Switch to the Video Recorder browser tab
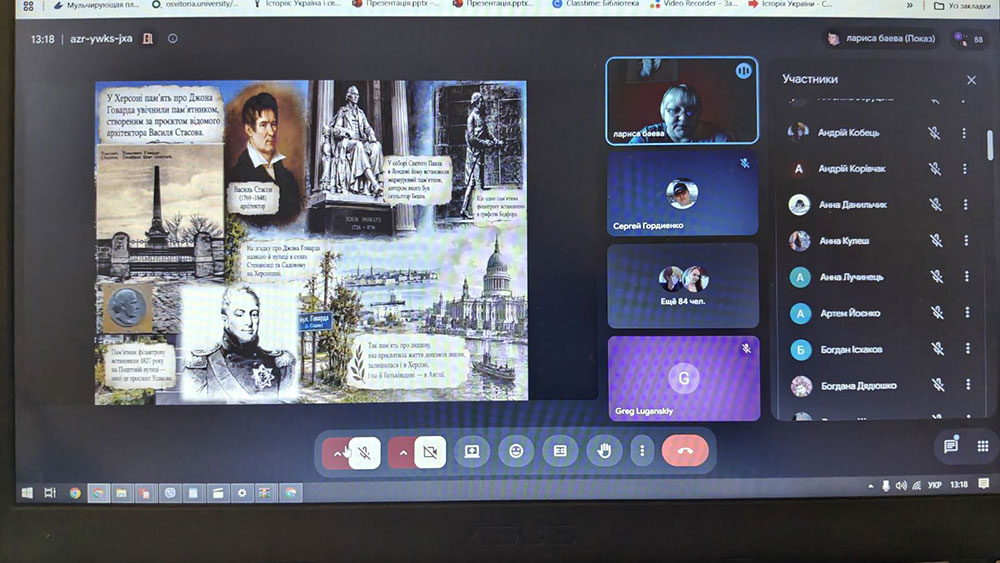The image size is (1000, 563). click(693, 4)
